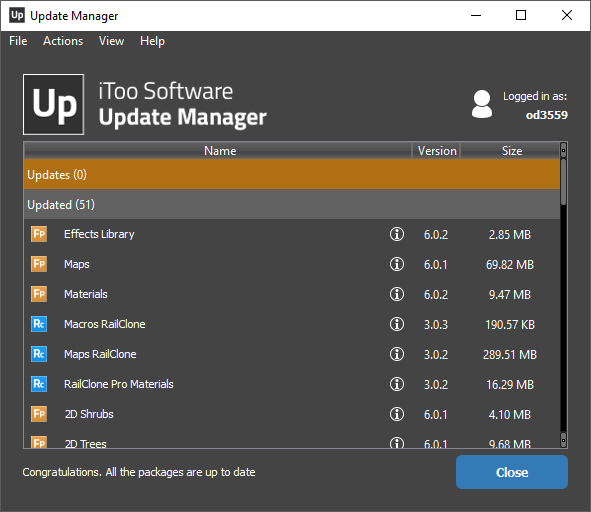Click the scrollbar down arrow
The height and width of the screenshot is (512, 591).
tap(563, 440)
